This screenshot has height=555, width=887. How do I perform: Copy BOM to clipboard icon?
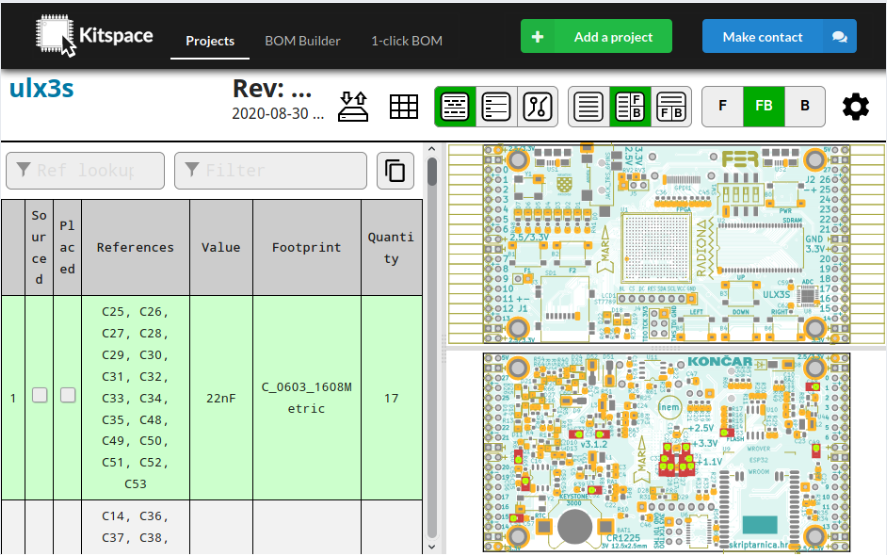(x=395, y=171)
